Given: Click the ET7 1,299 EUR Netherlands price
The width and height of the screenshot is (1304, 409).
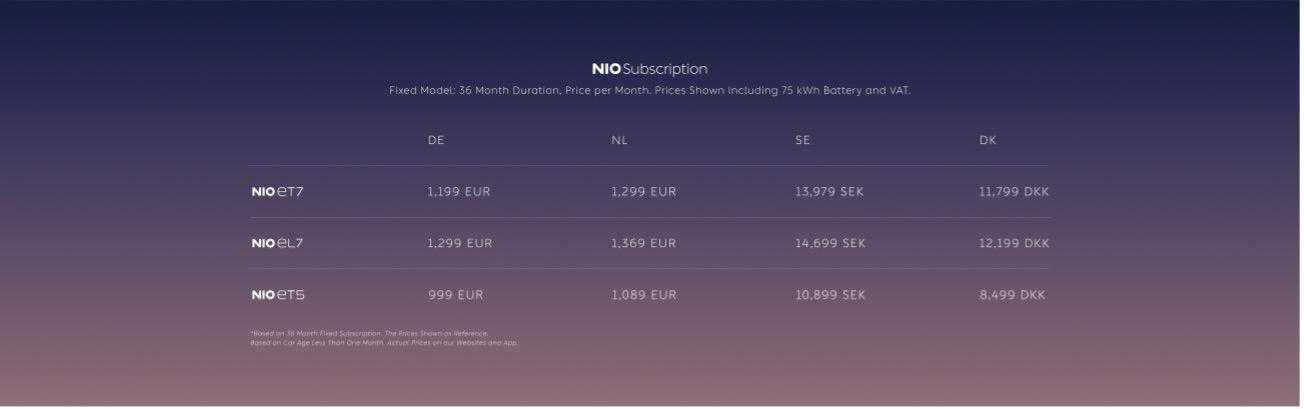Looking at the screenshot, I should pos(643,192).
